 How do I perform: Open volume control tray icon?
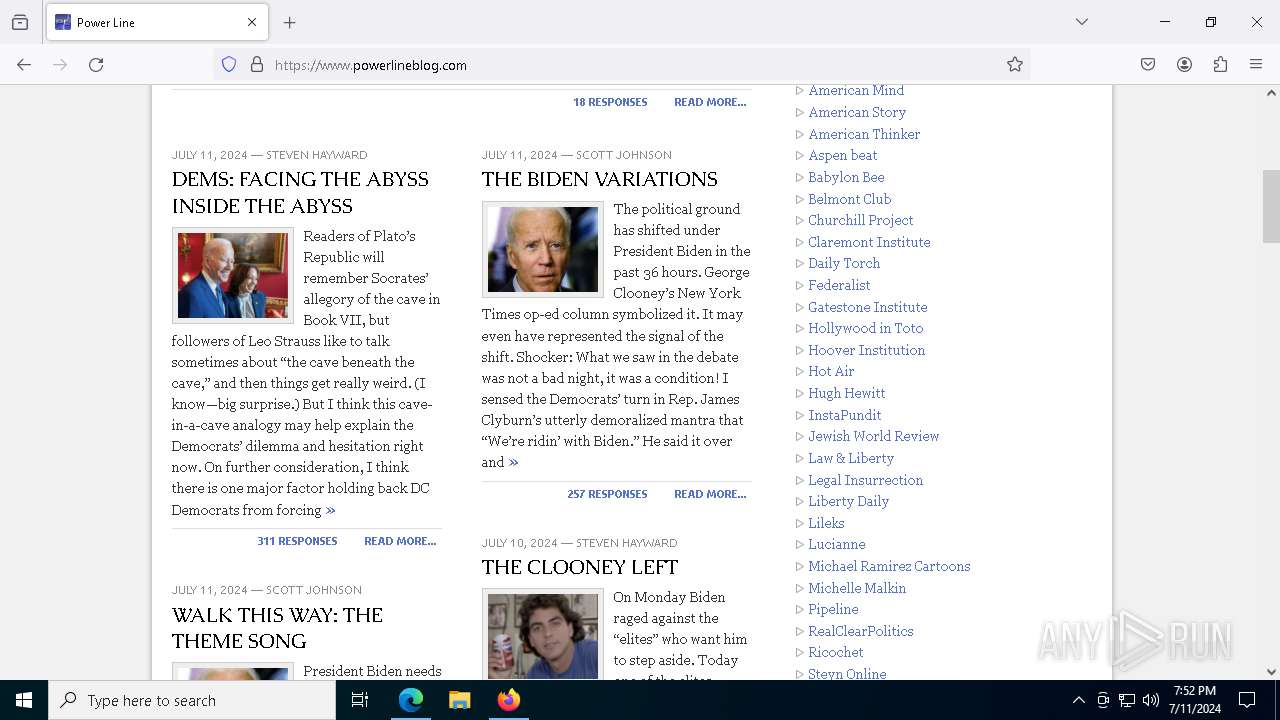(1151, 700)
